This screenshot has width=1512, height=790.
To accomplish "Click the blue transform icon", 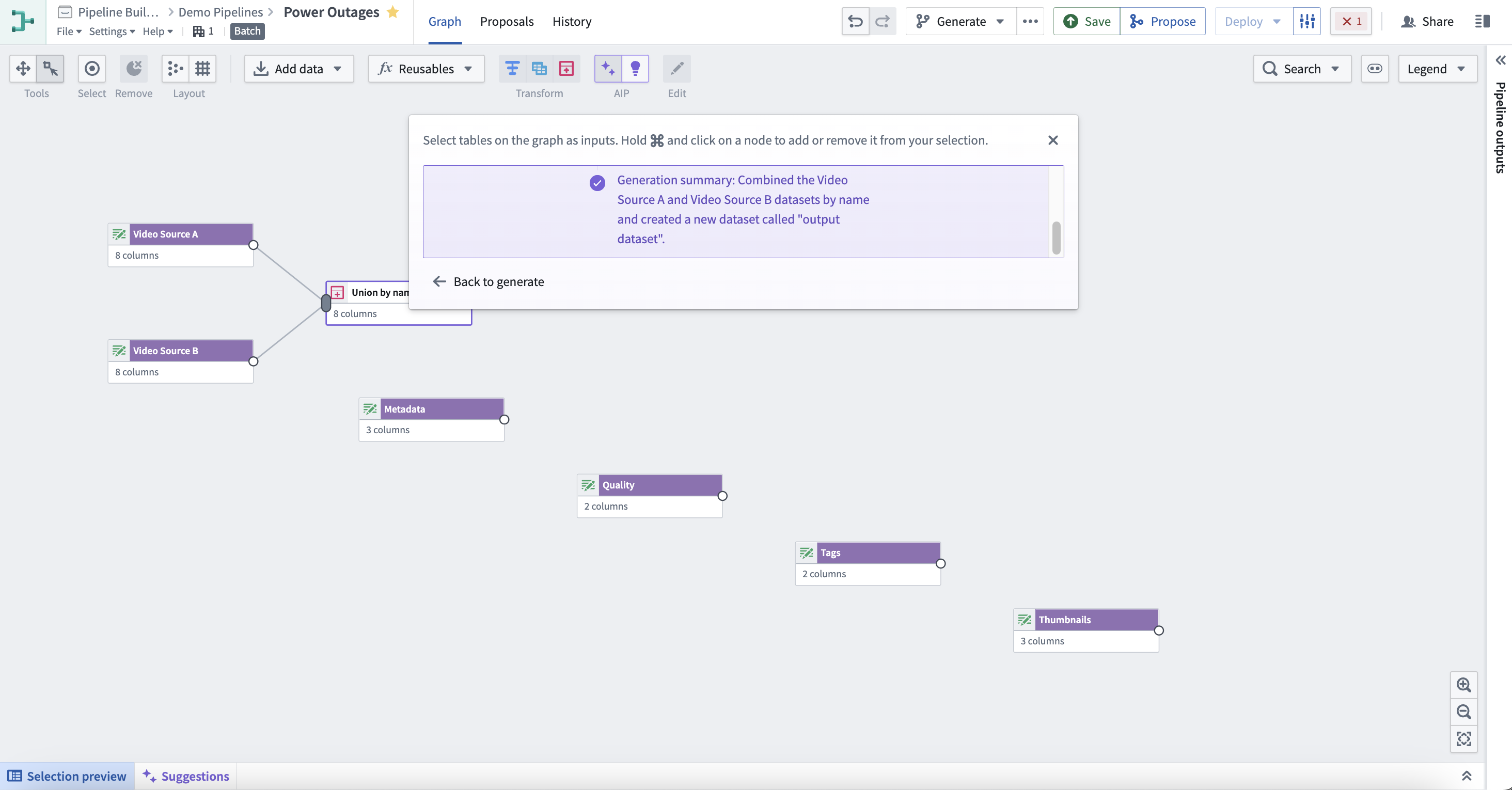I will pos(512,69).
